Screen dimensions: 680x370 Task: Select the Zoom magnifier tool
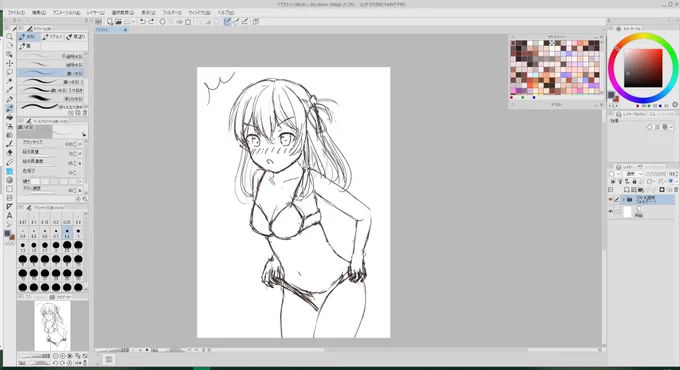[9, 36]
